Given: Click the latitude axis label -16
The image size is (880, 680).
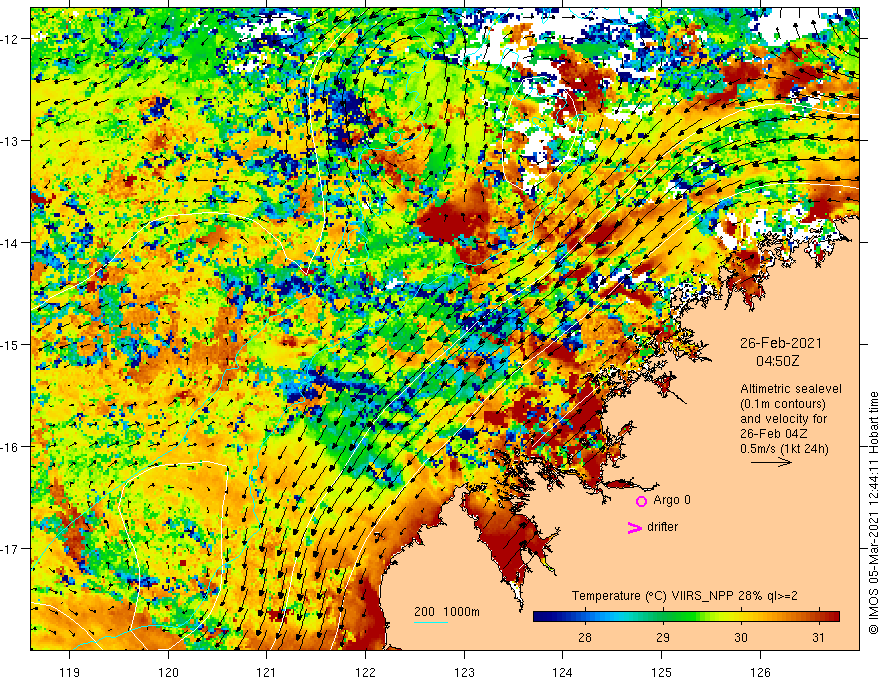Looking at the screenshot, I should [10, 447].
